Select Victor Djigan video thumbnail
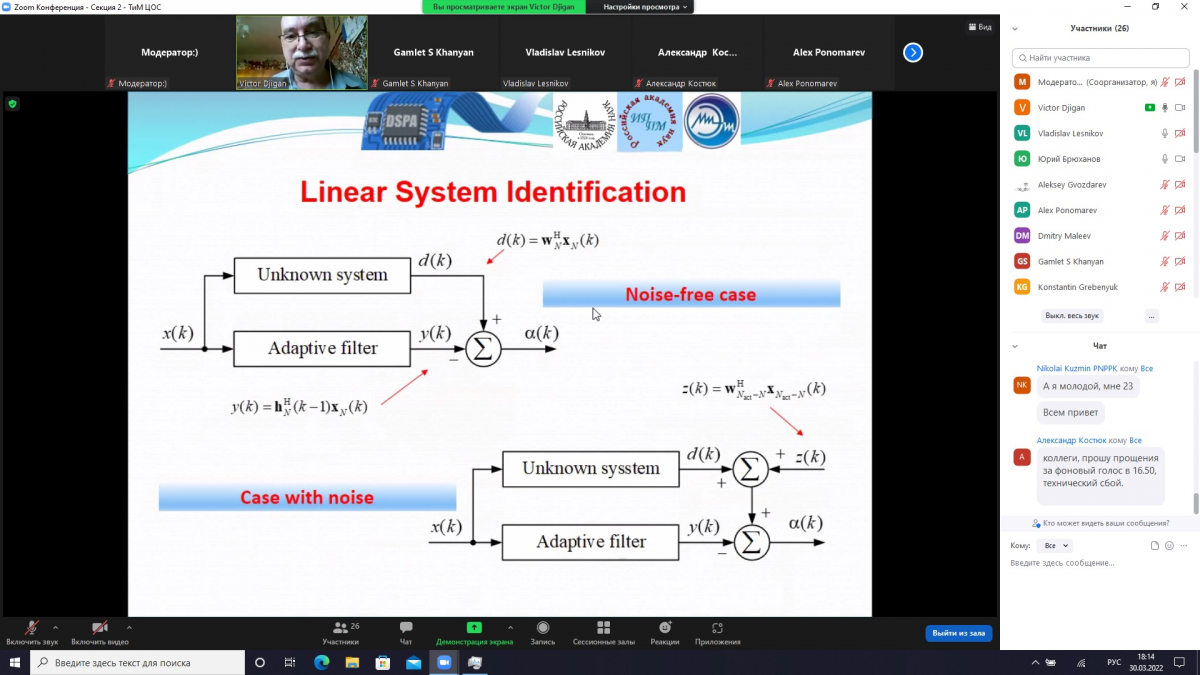The height and width of the screenshot is (675, 1200). [x=301, y=53]
